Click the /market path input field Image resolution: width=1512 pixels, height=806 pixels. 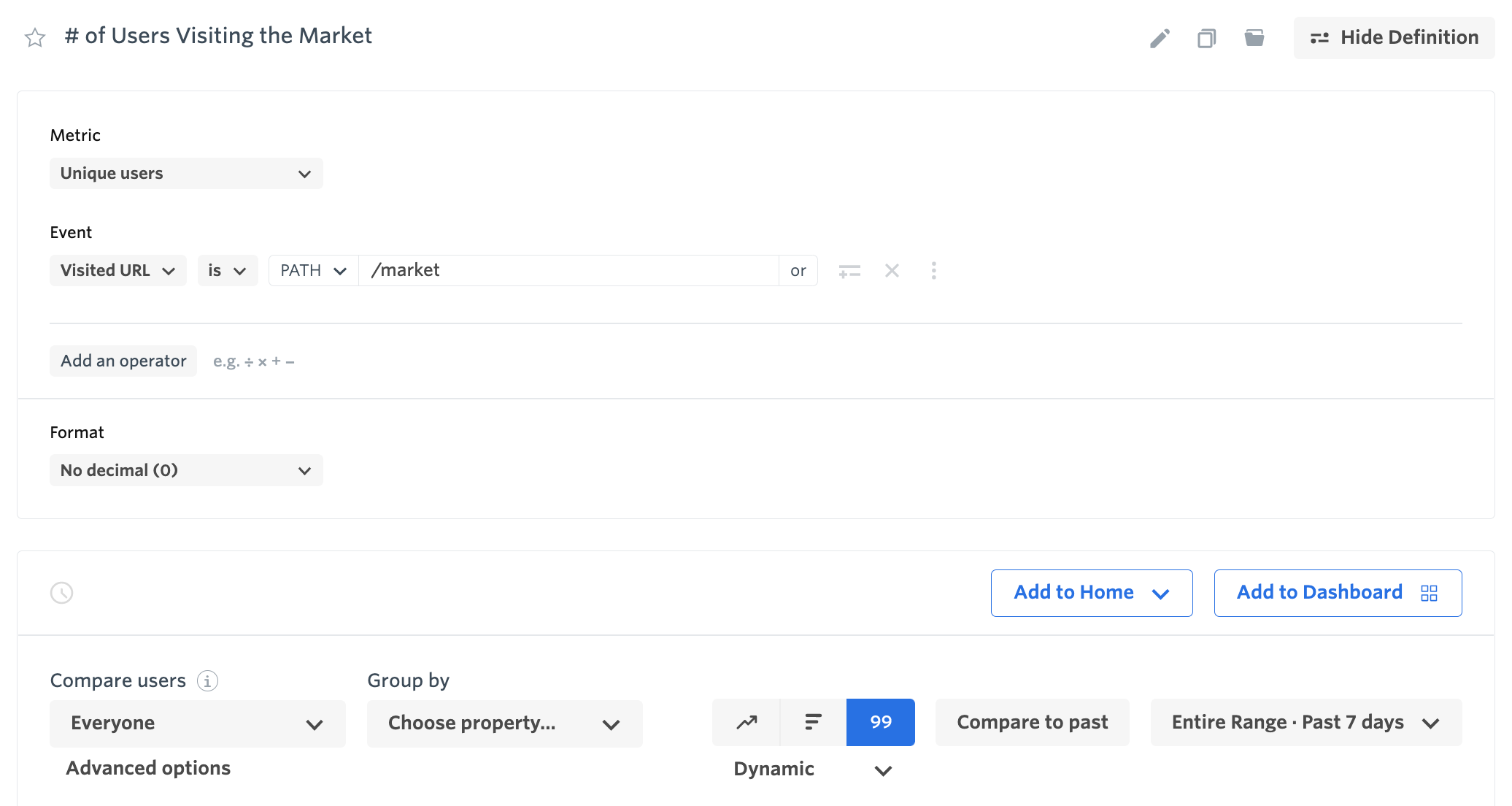click(x=569, y=271)
